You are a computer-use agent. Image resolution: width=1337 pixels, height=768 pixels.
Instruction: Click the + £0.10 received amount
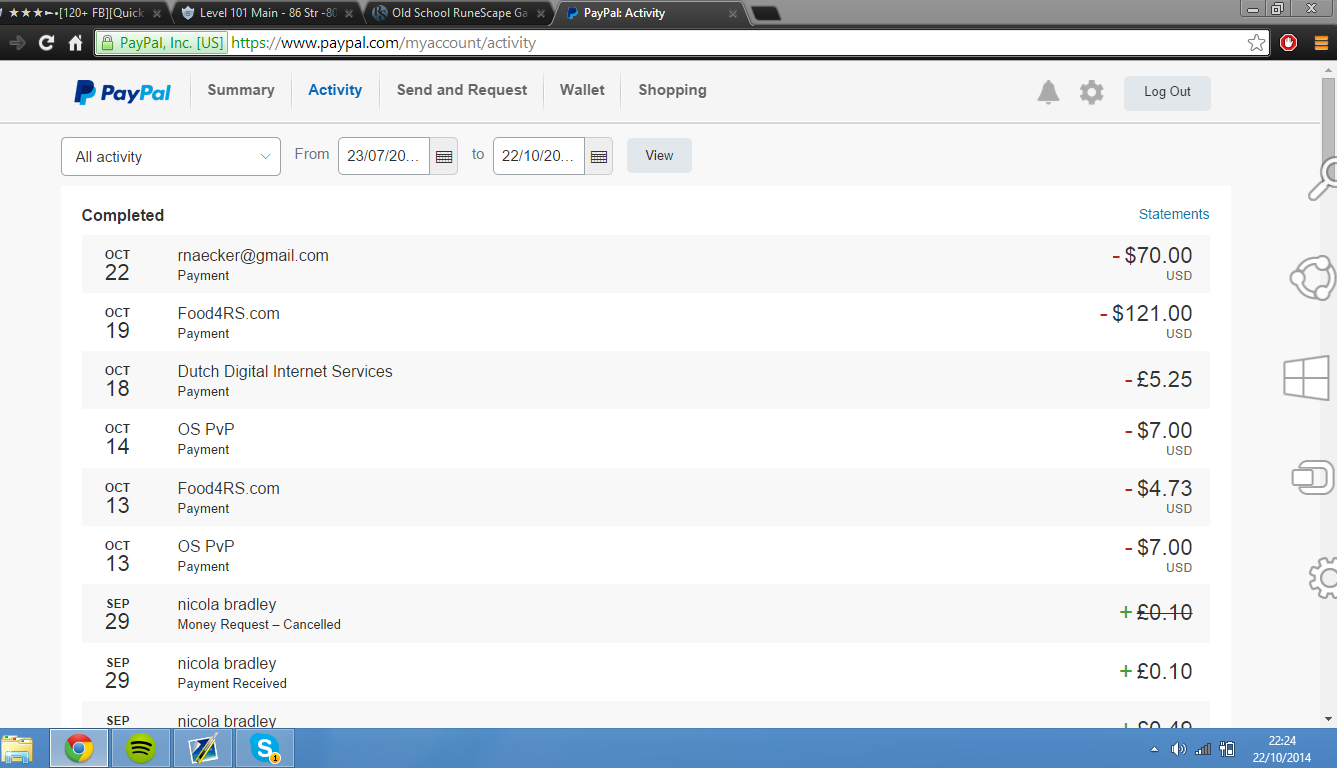point(1156,671)
